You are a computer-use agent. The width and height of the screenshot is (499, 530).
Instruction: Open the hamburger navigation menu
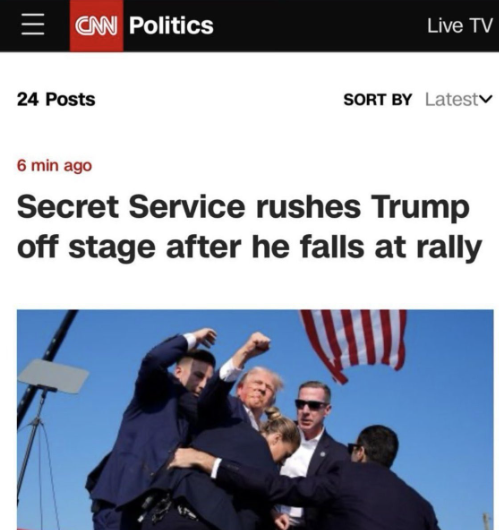pos(33,24)
